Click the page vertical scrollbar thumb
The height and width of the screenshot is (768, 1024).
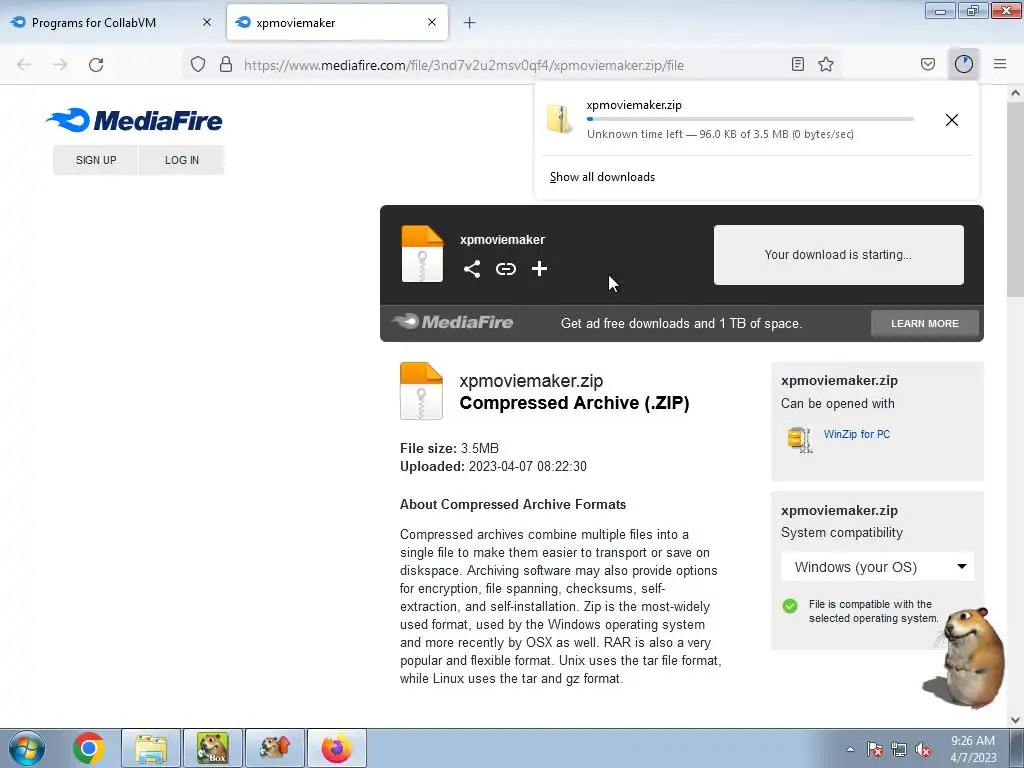coord(1015,199)
